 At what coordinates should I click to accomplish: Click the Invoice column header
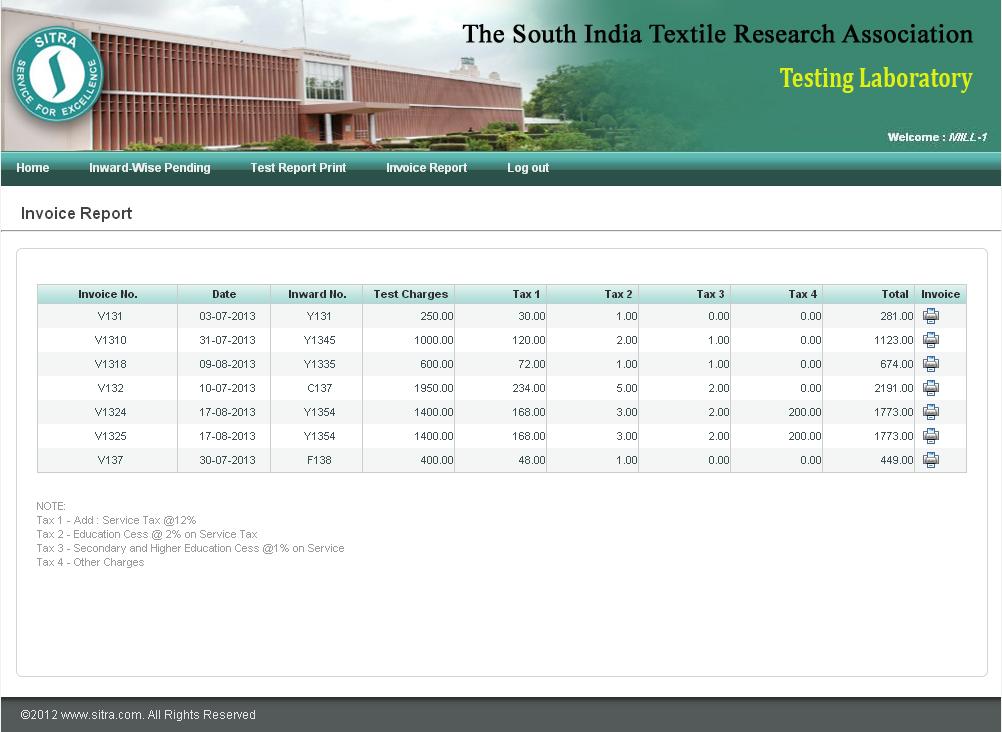tap(940, 294)
